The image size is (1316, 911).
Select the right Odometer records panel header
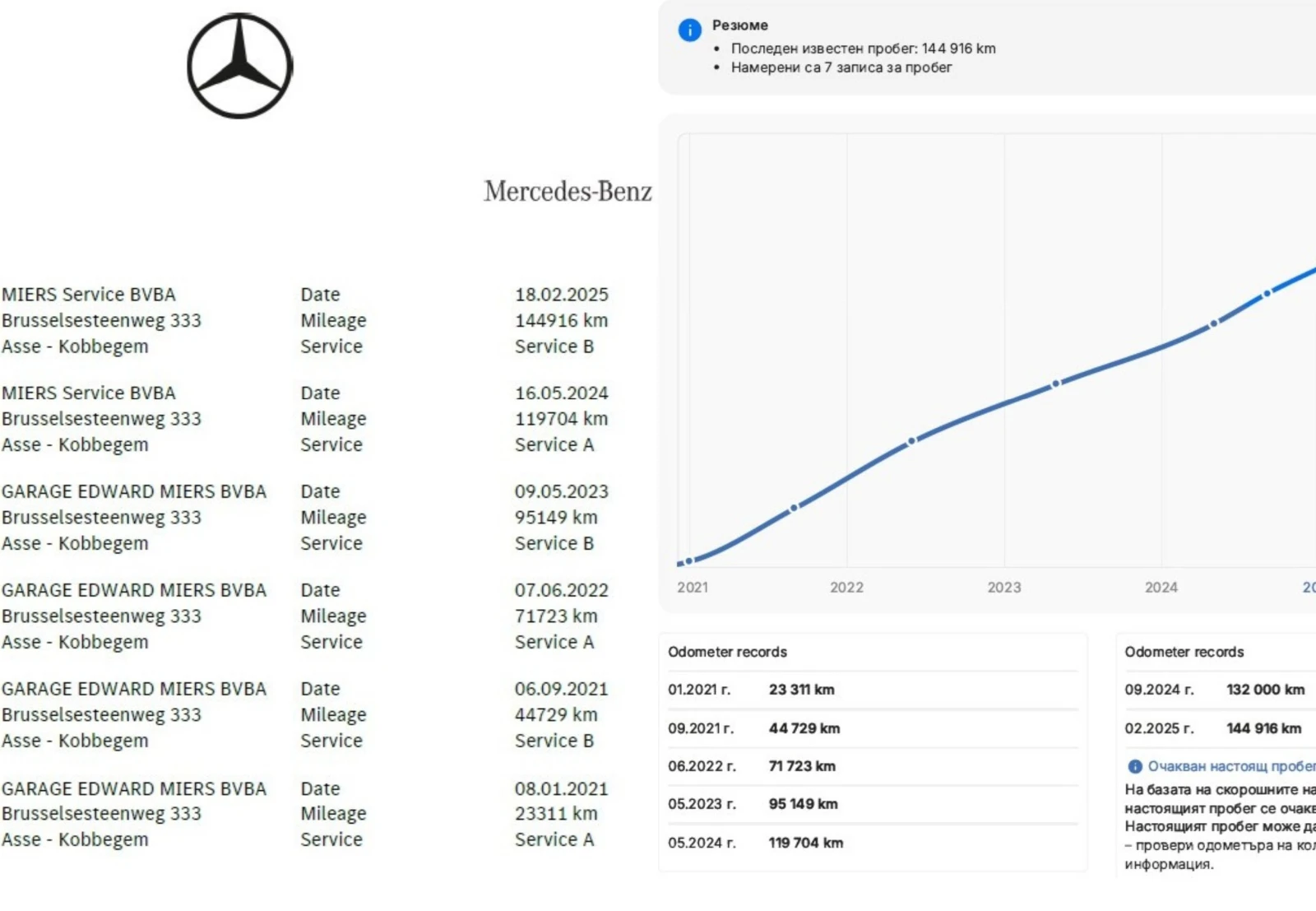coord(1185,652)
